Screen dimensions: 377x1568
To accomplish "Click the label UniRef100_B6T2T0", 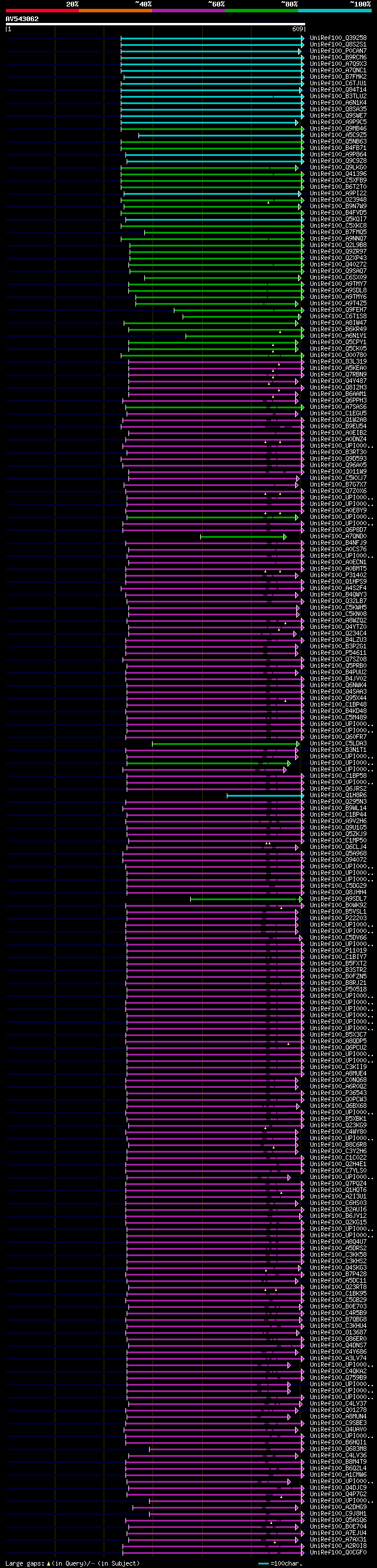I will point(338,187).
